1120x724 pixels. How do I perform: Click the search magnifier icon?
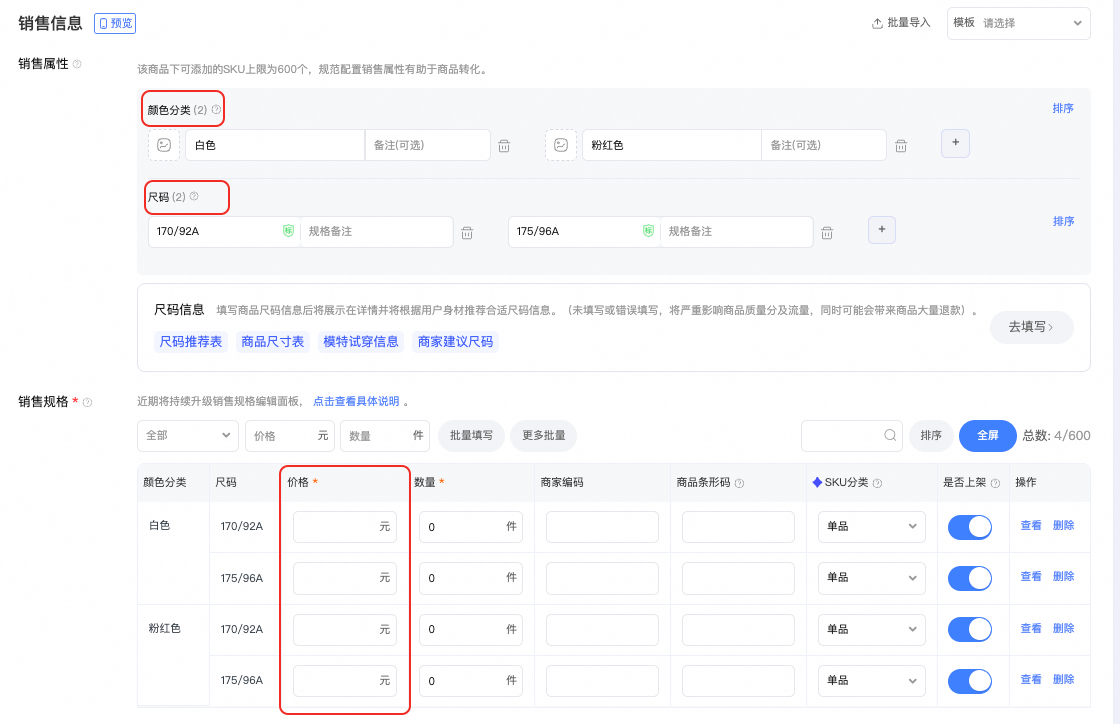click(890, 436)
